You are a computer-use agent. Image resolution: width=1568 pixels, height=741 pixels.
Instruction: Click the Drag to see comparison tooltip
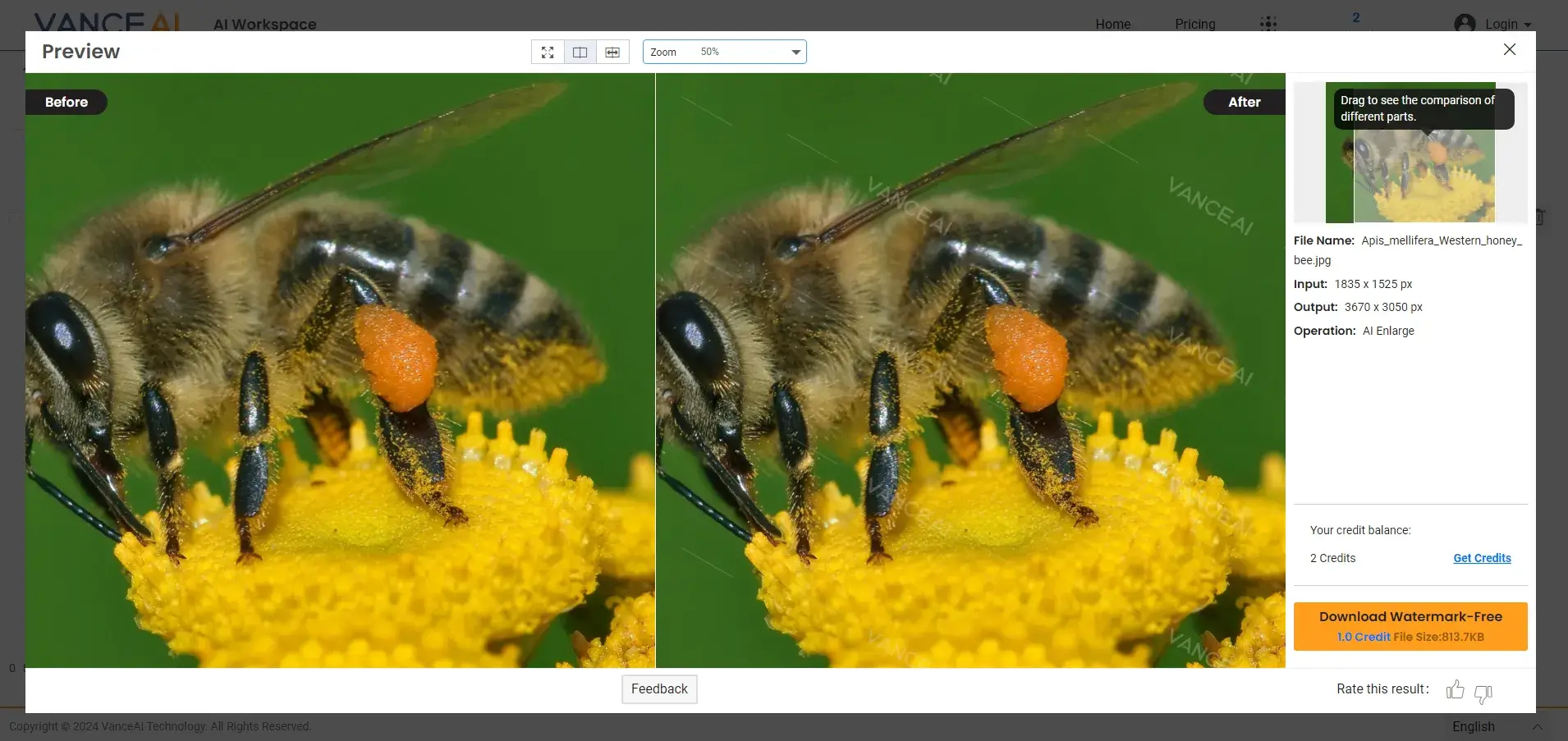[x=1424, y=108]
